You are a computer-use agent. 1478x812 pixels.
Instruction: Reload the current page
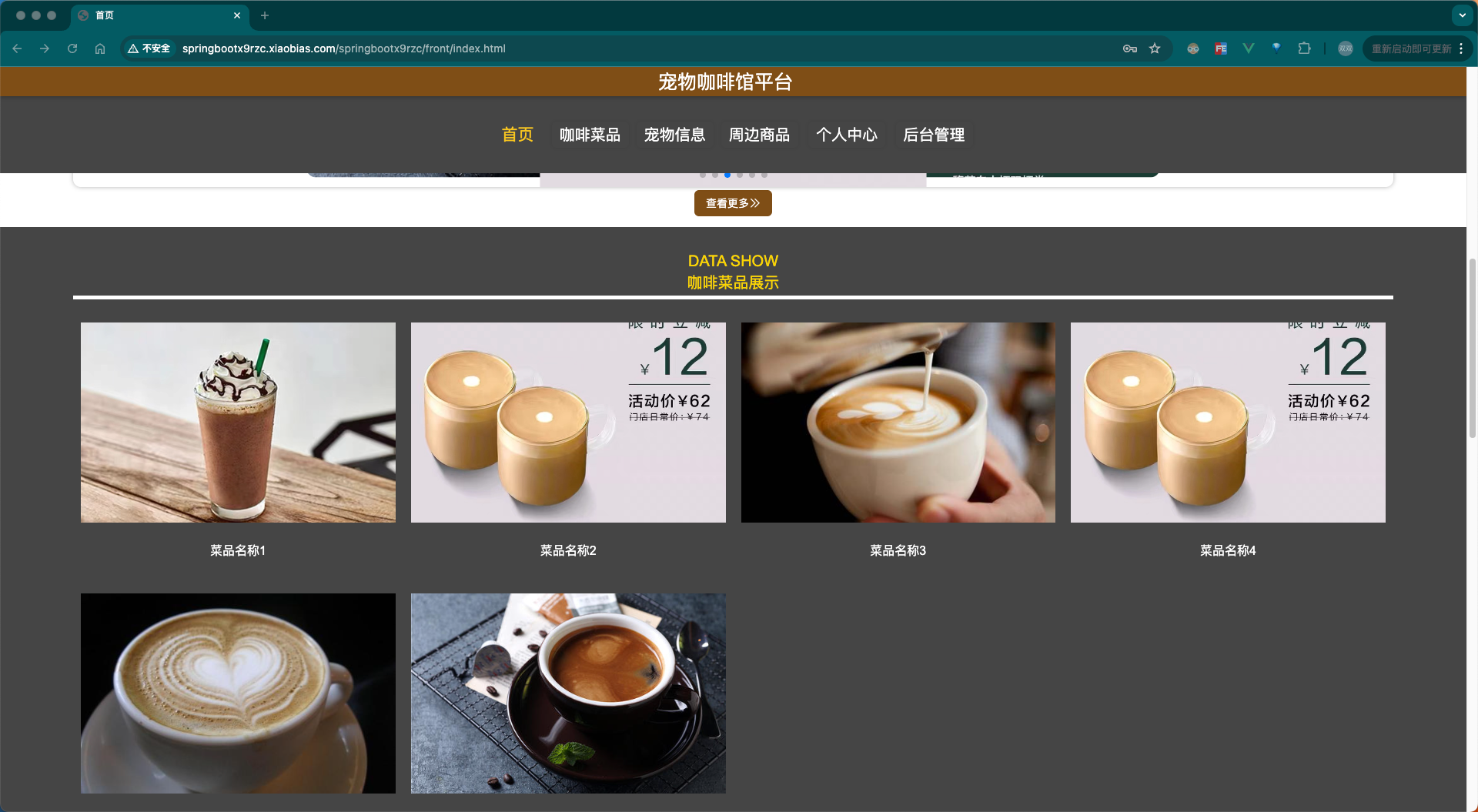click(72, 48)
